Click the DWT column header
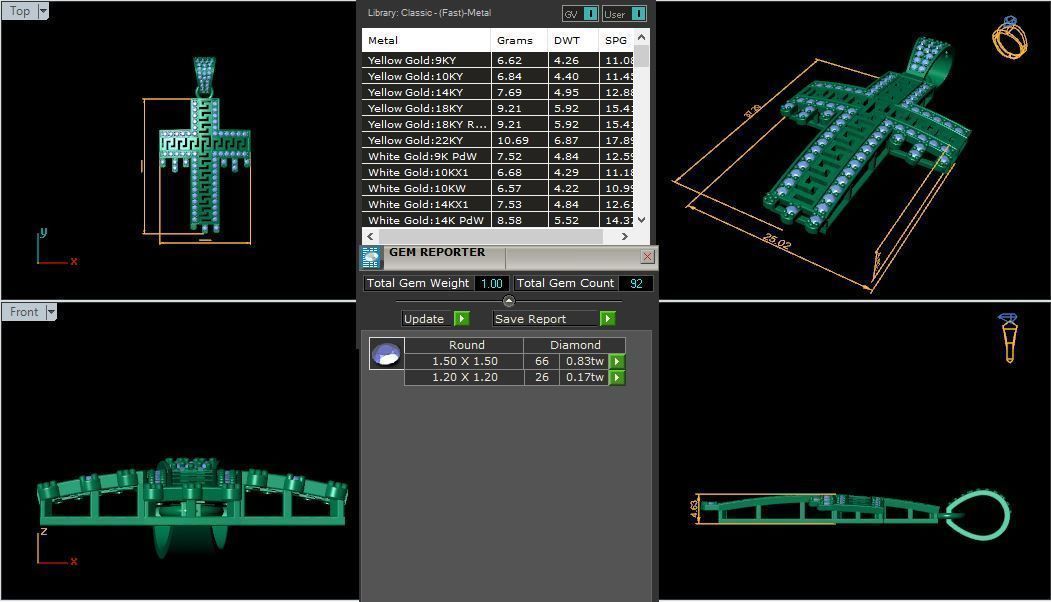Screen dimensions: 1051x602 click(x=573, y=40)
